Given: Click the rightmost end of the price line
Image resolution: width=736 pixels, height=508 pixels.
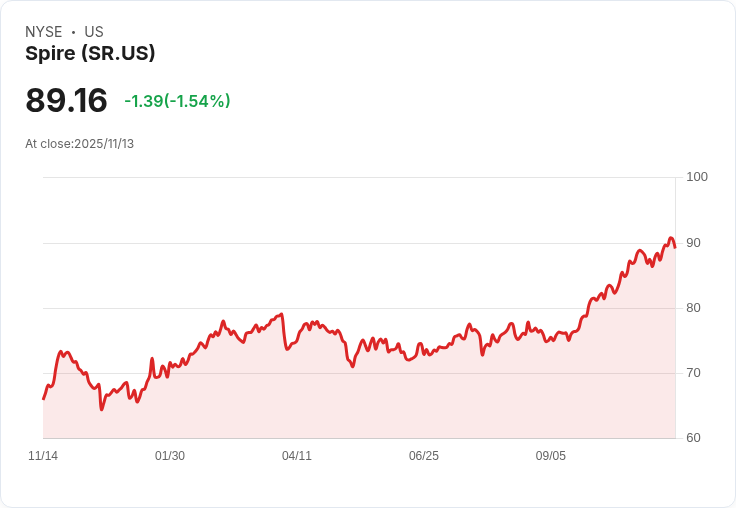Looking at the screenshot, I should click(675, 247).
